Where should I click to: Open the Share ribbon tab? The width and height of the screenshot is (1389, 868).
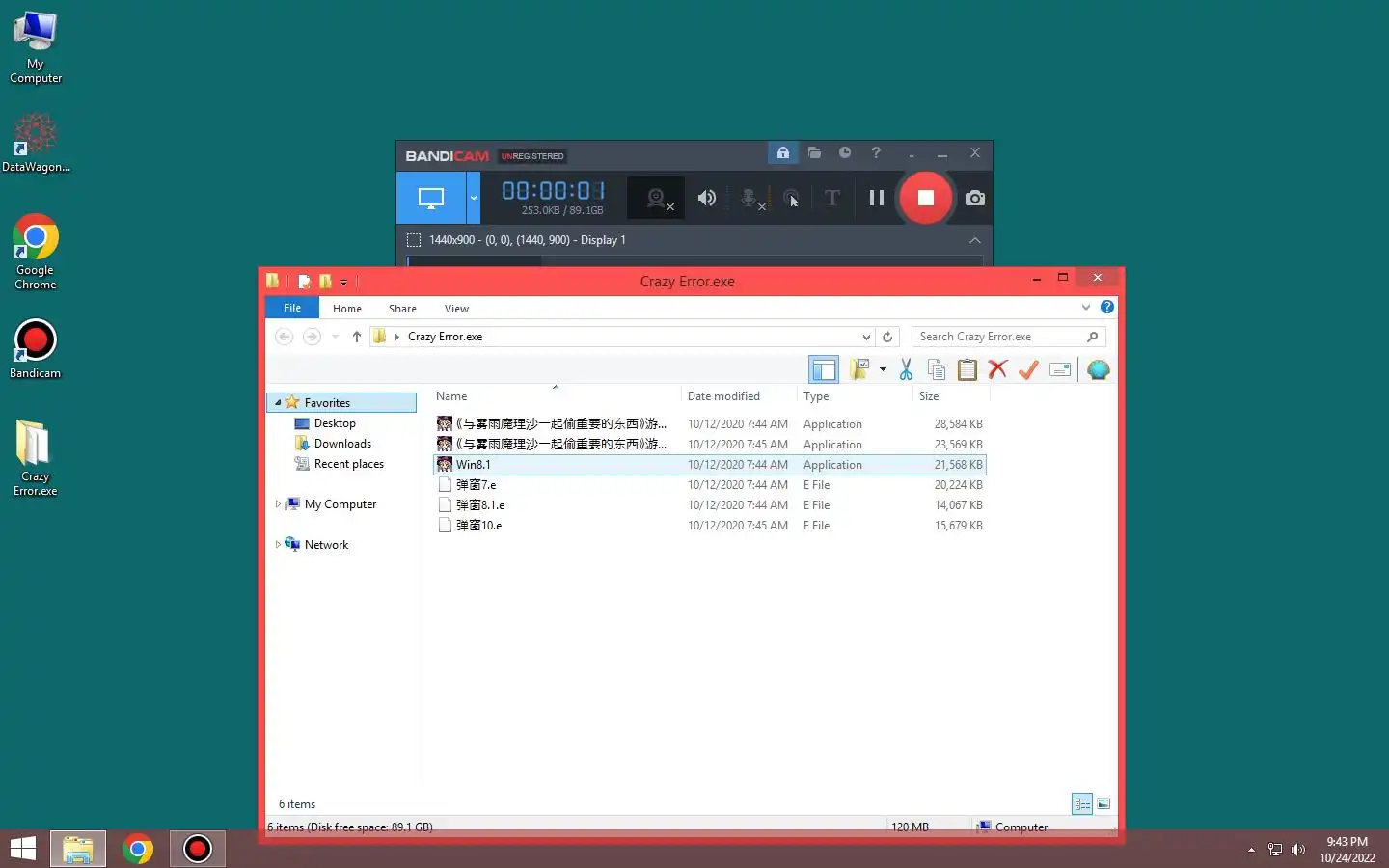pyautogui.click(x=402, y=309)
